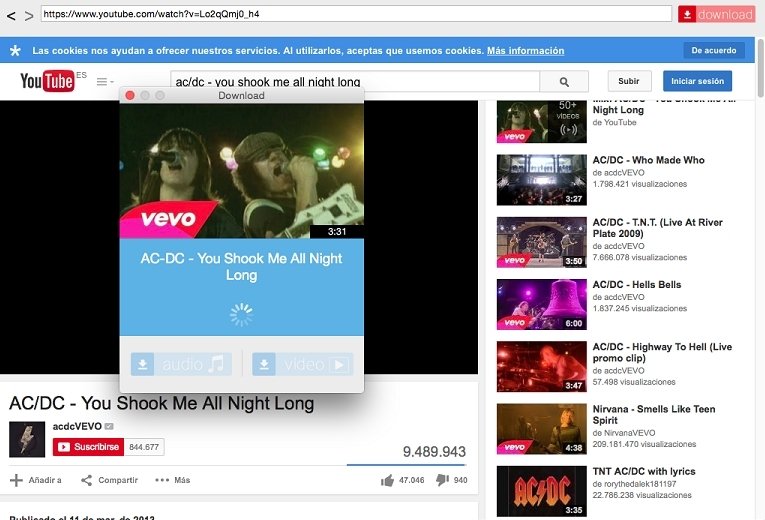Click the YouTube search field
Viewport: 765px width, 520px height.
(x=355, y=81)
